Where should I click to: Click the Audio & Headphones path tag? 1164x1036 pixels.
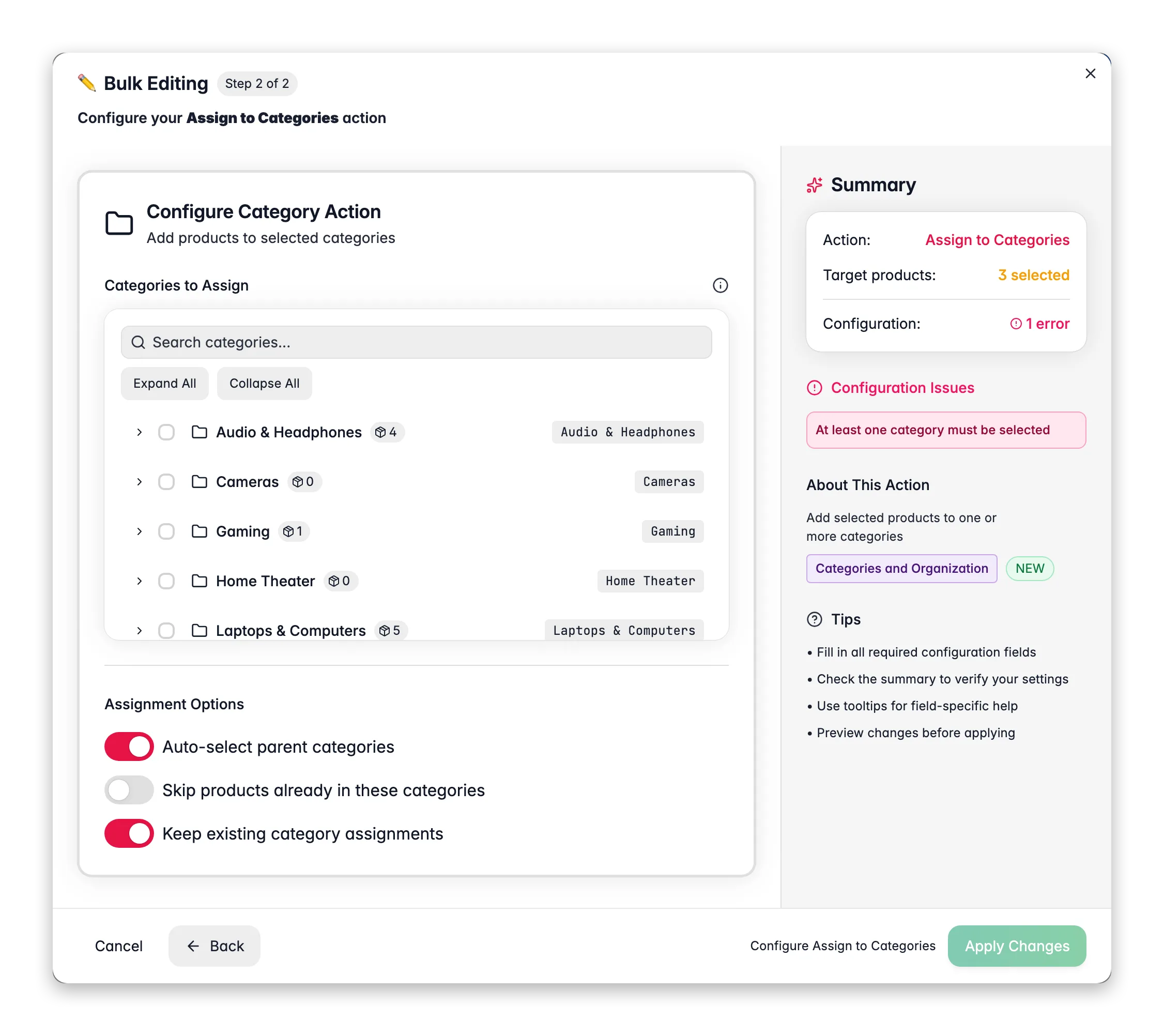(x=627, y=432)
